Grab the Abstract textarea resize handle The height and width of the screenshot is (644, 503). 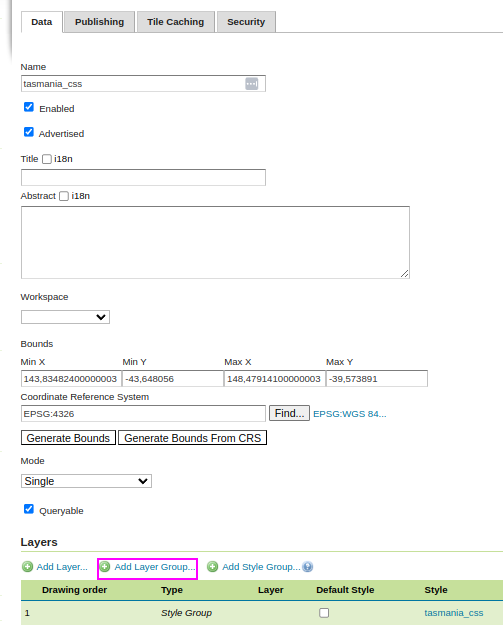click(x=404, y=274)
